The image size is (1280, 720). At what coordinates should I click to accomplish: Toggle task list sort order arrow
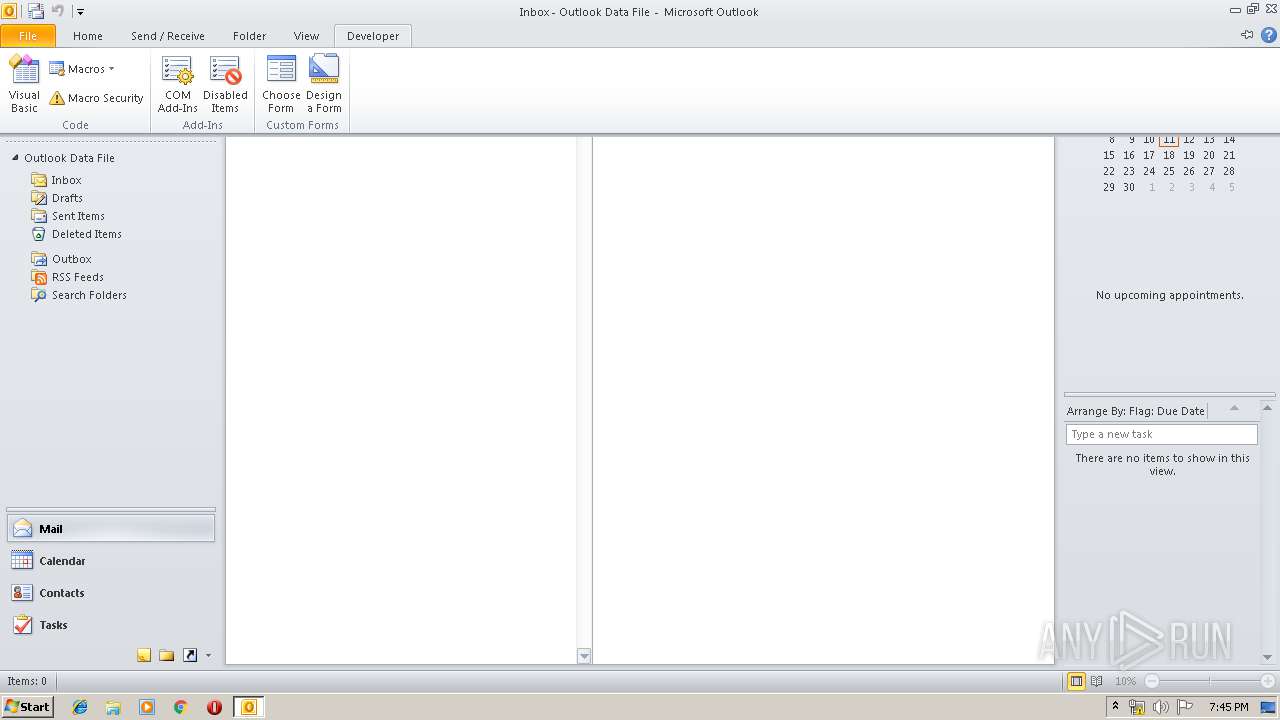point(1234,408)
